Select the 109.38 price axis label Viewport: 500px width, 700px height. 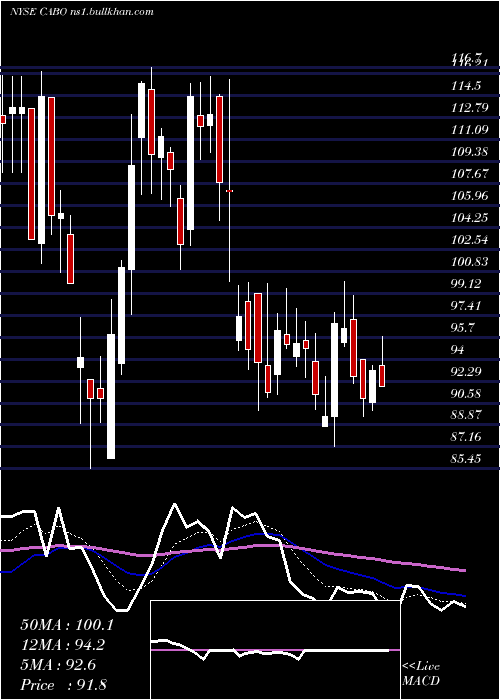tap(469, 152)
